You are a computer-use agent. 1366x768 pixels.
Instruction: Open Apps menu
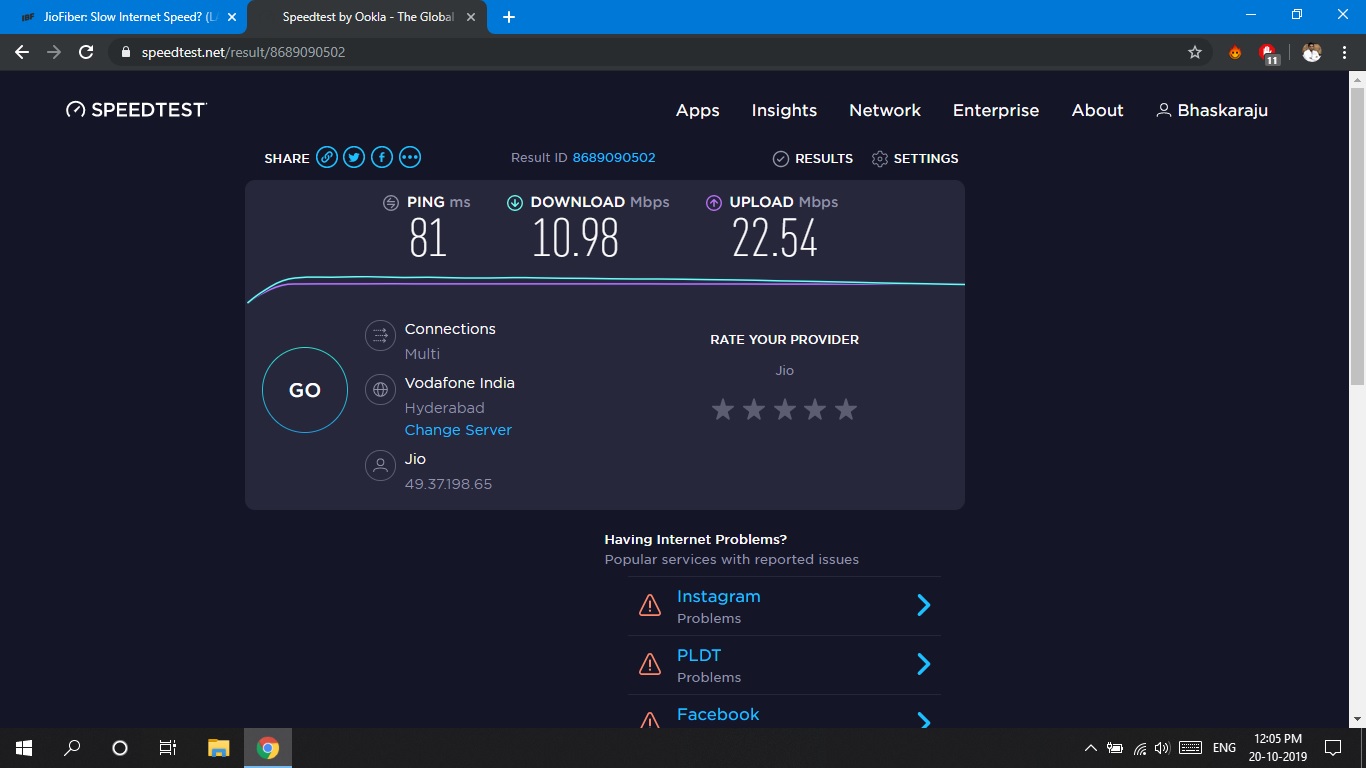pos(698,110)
